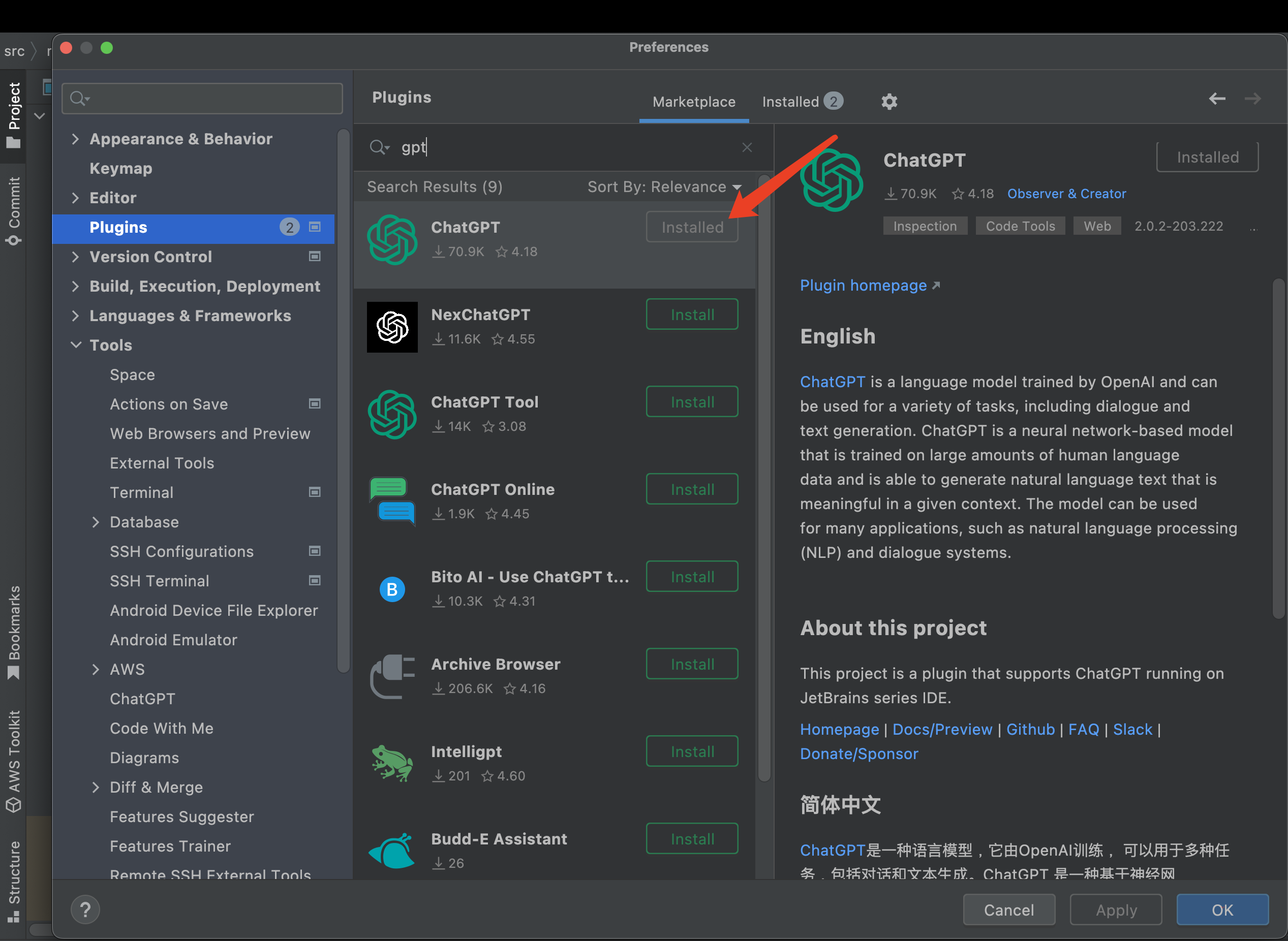This screenshot has height=941, width=1288.
Task: Expand Appearance & Behavior section
Action: pos(75,139)
